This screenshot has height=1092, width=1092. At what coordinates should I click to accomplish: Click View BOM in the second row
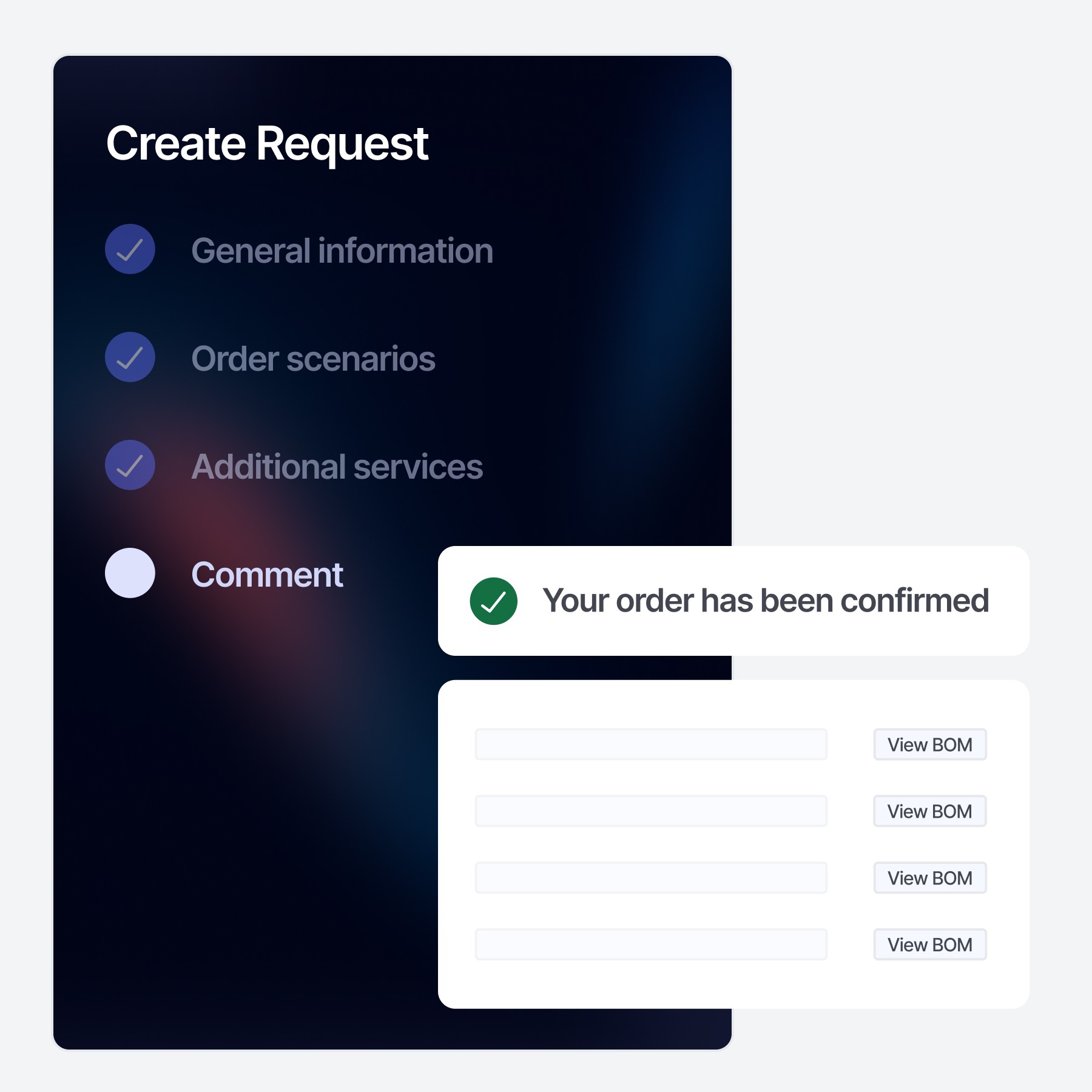pos(929,811)
